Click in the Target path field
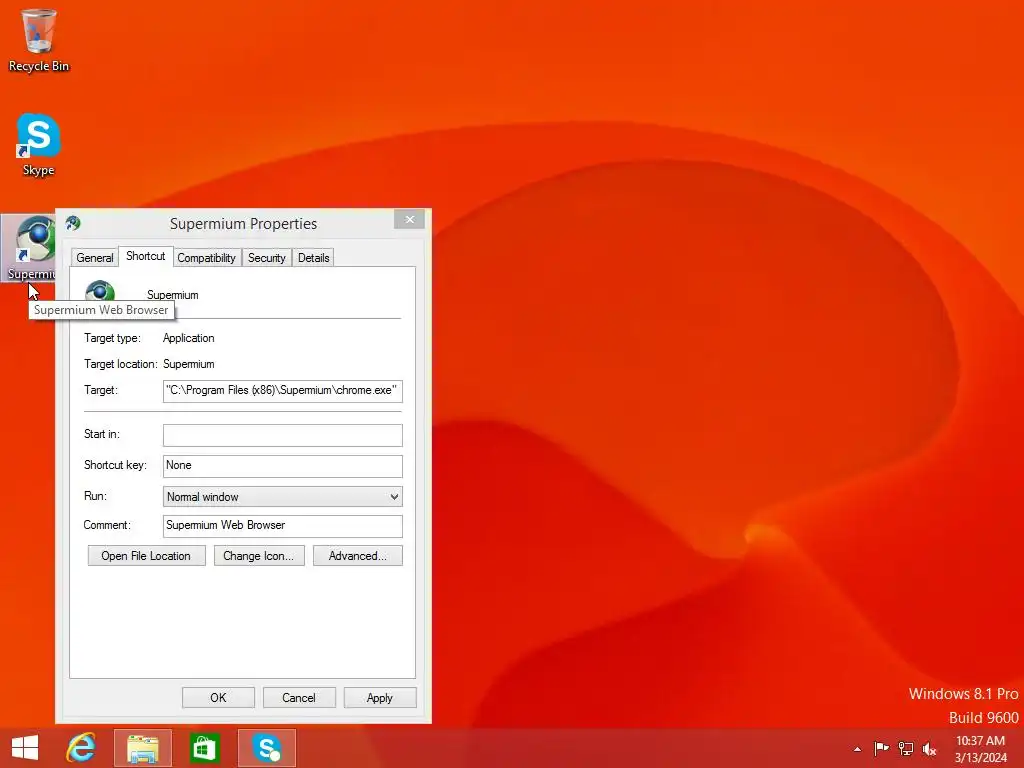 (x=282, y=391)
